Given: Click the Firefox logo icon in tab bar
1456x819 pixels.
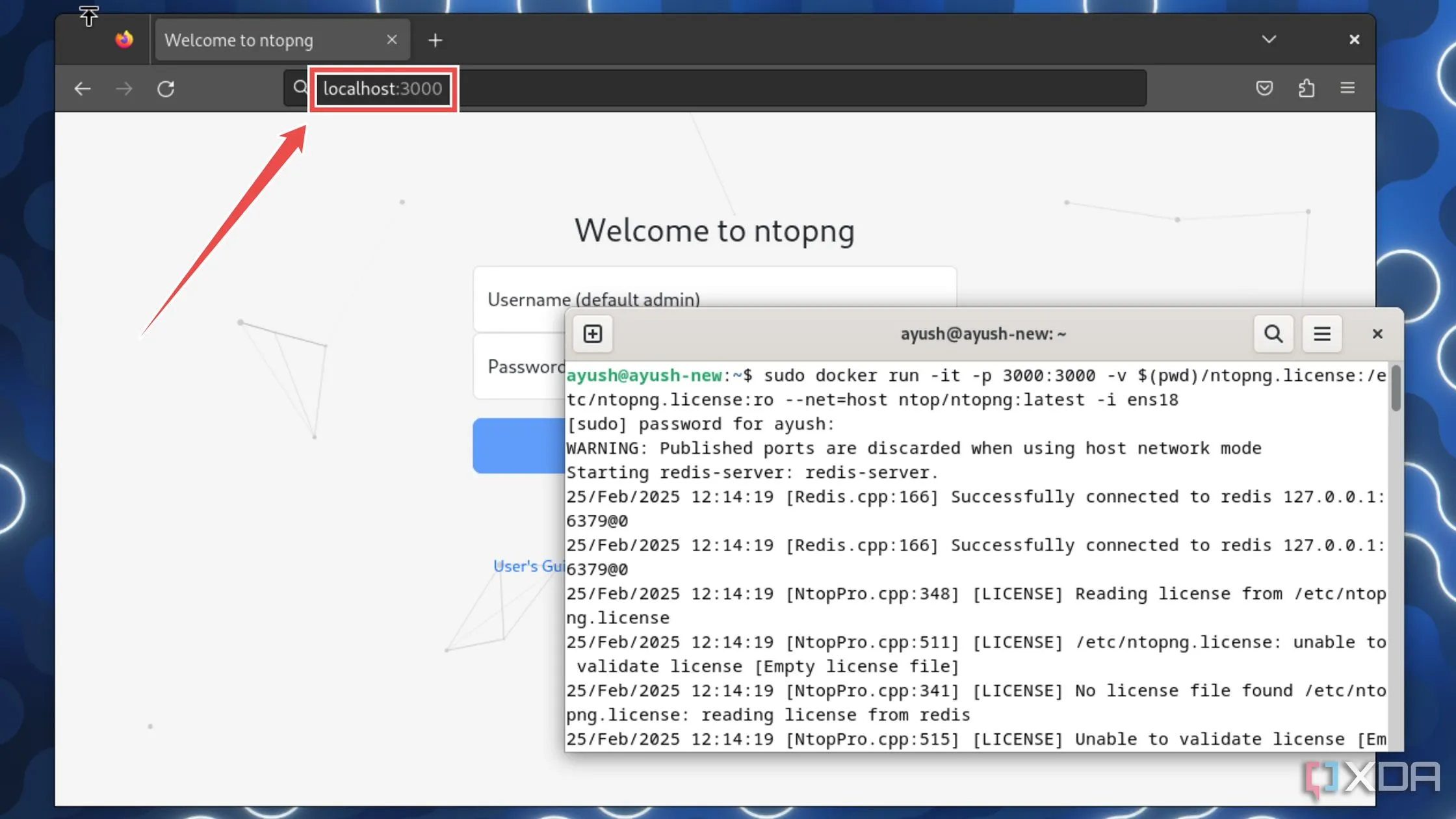Looking at the screenshot, I should click(x=124, y=40).
